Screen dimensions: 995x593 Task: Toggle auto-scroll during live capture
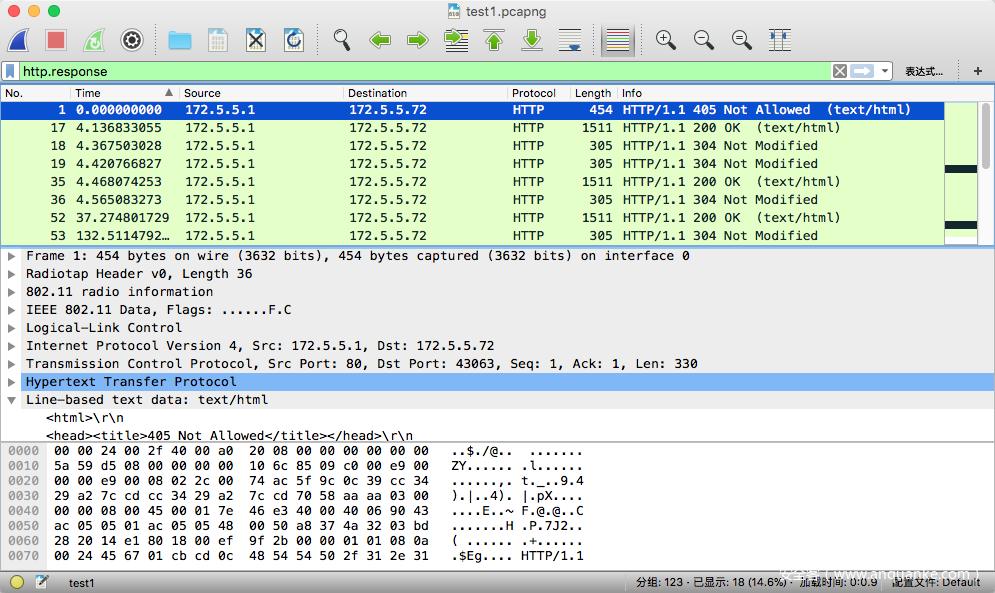(x=570, y=40)
